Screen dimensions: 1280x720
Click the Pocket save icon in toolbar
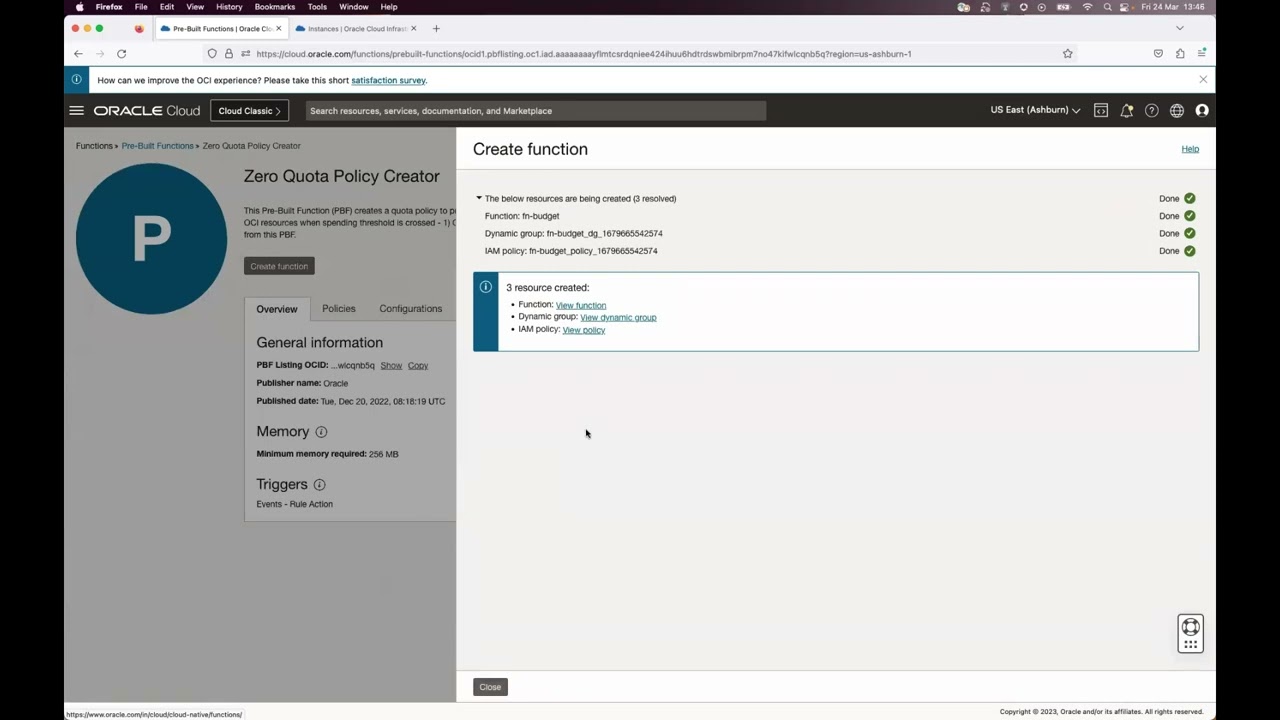click(1158, 54)
